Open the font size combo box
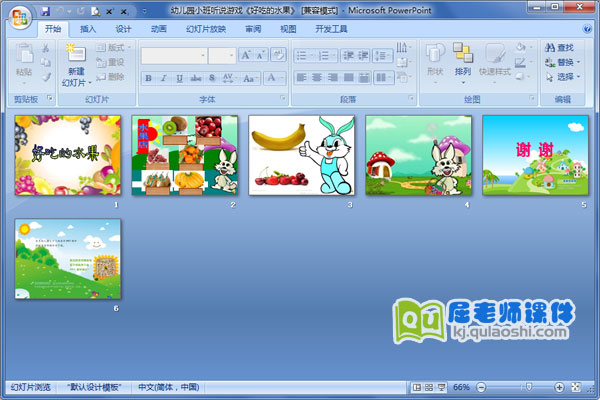 (x=222, y=56)
